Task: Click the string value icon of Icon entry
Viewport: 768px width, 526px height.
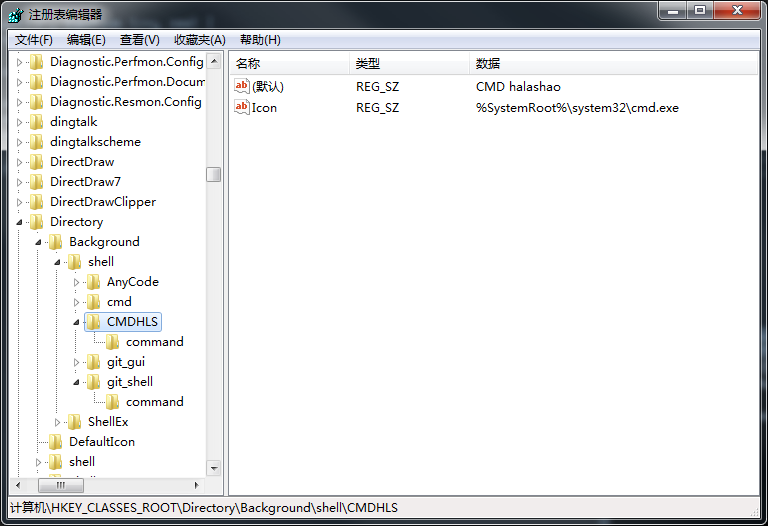Action: (x=241, y=107)
